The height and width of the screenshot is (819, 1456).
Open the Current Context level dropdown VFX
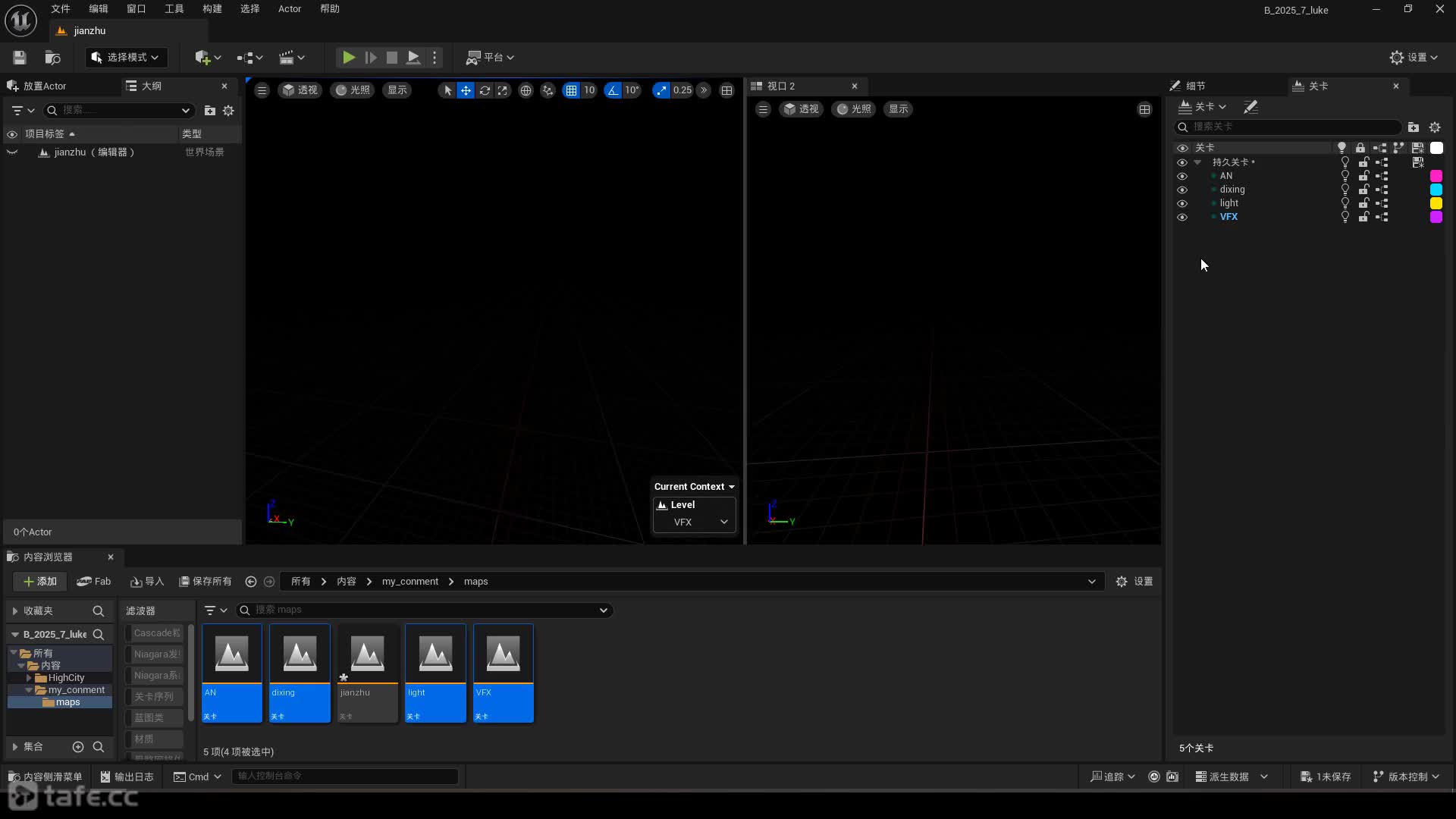tap(695, 522)
